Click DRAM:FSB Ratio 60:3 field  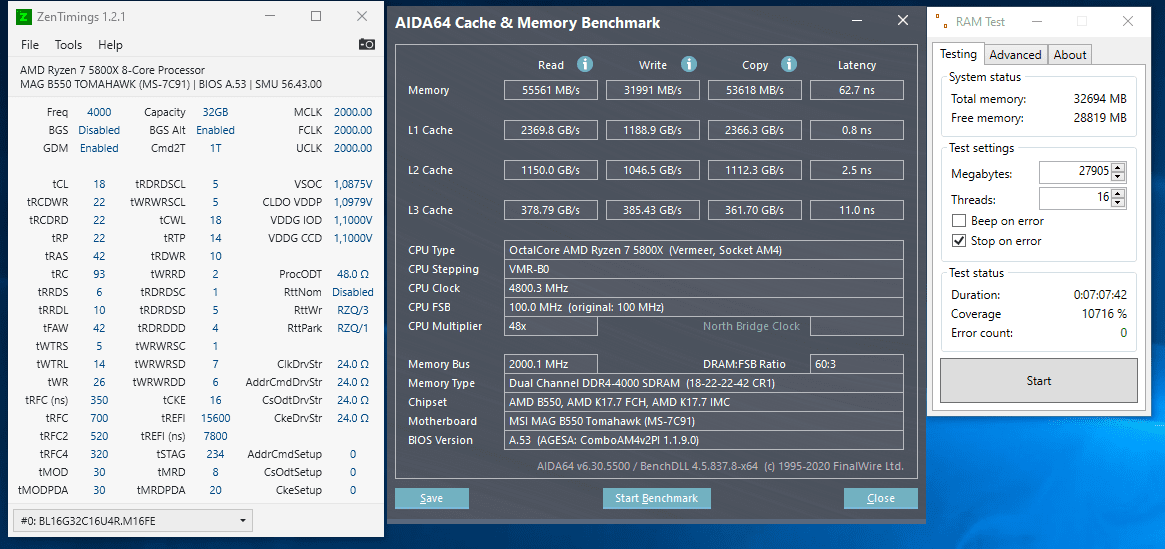857,364
